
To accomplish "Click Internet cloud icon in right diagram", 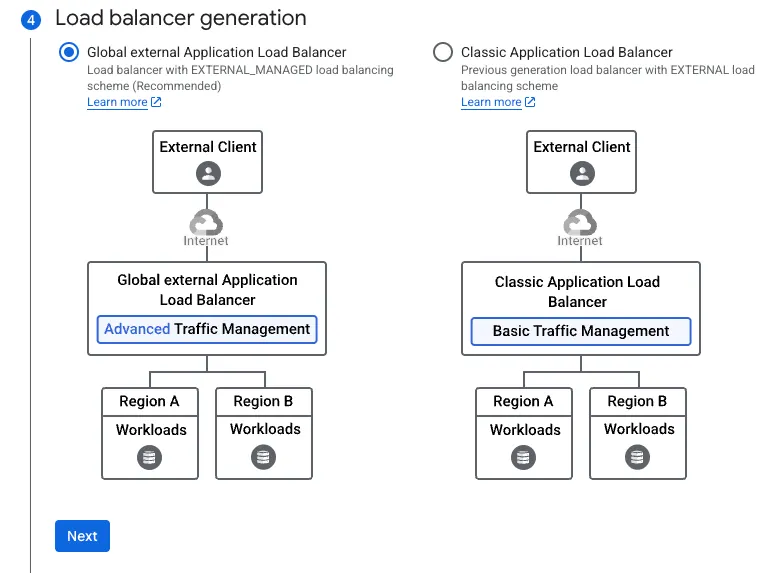I will (580, 222).
